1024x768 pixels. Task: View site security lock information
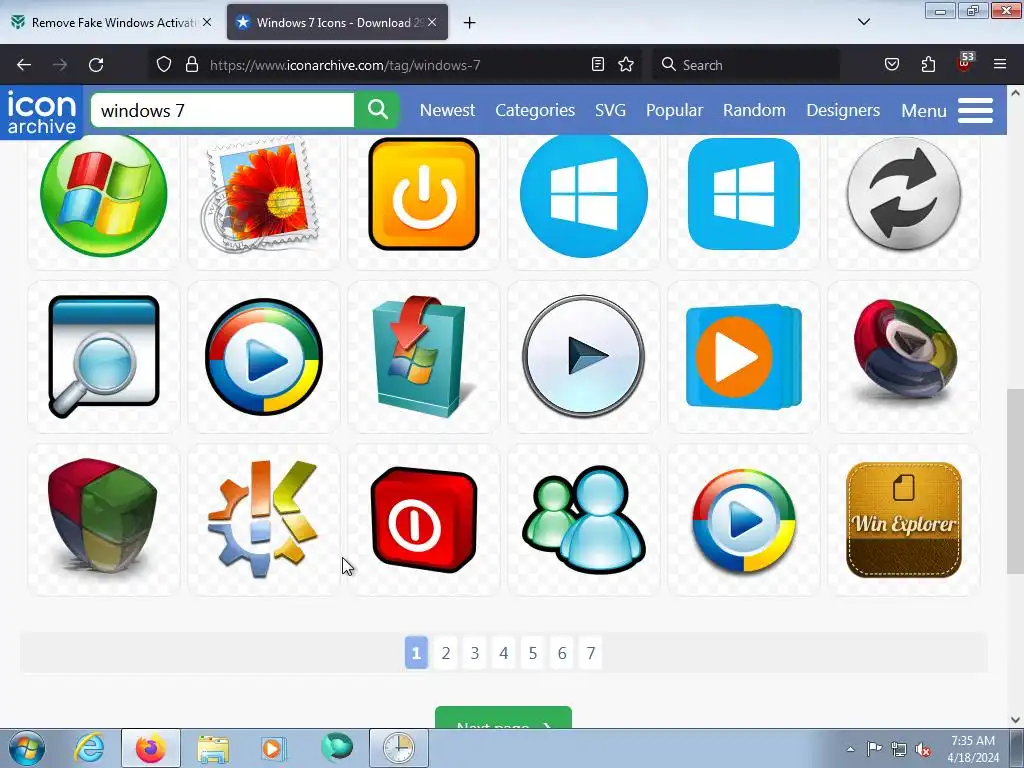click(x=191, y=65)
